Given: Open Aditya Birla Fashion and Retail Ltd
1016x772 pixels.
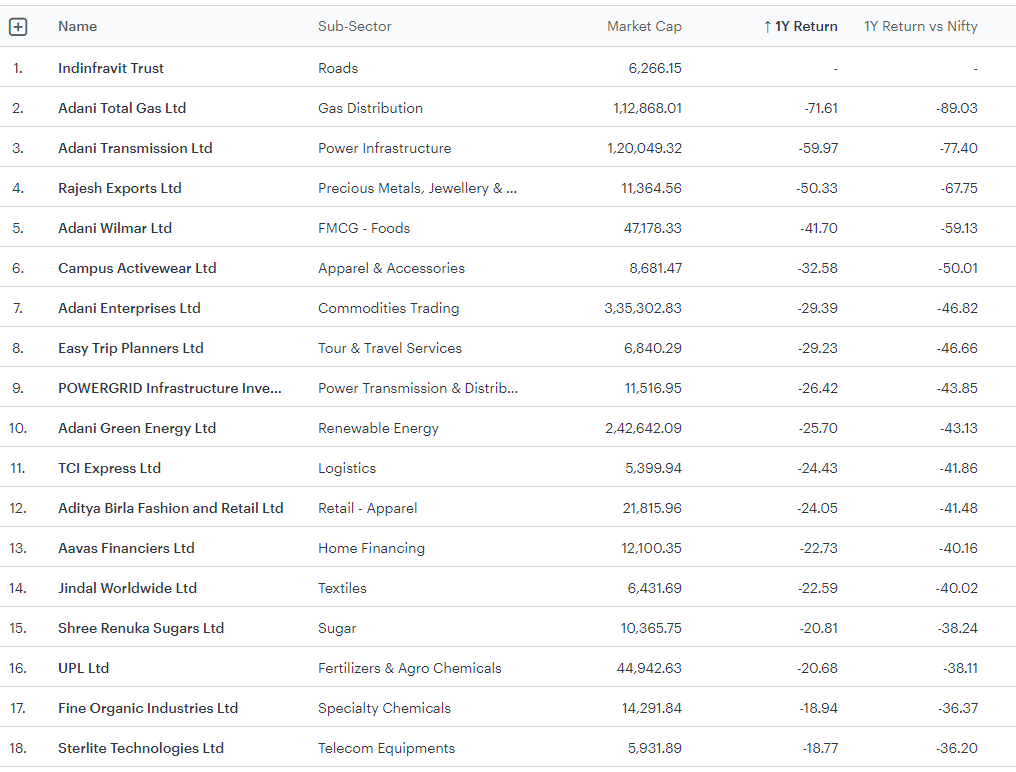Looking at the screenshot, I should (170, 508).
